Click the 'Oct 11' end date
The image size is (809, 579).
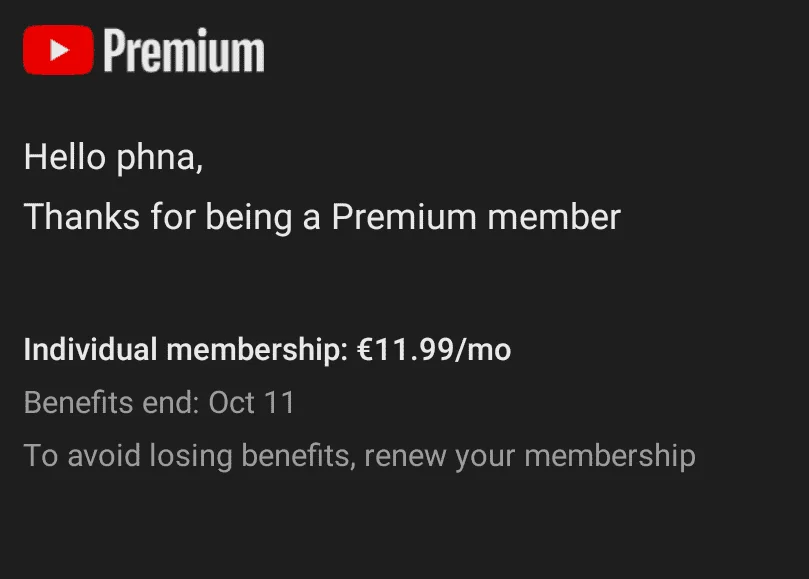252,402
